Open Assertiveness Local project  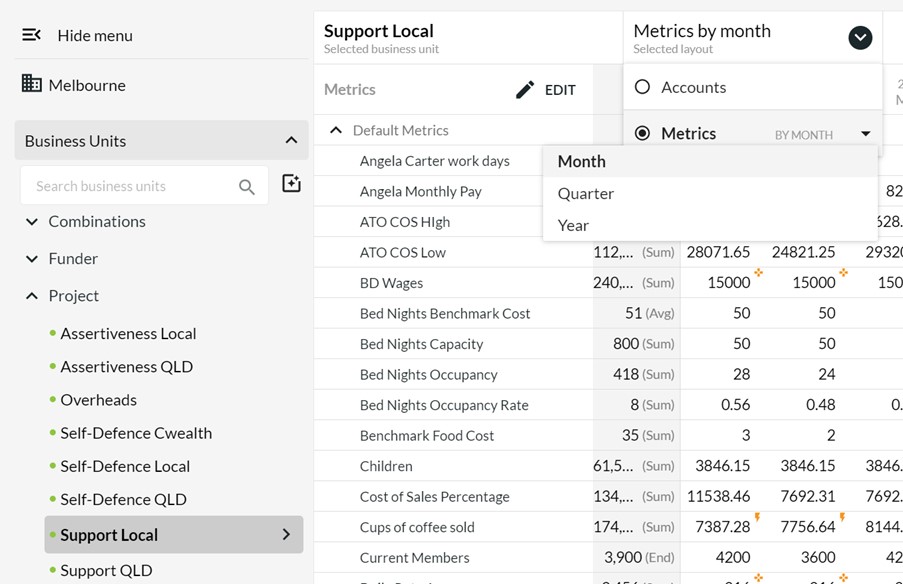(x=128, y=333)
